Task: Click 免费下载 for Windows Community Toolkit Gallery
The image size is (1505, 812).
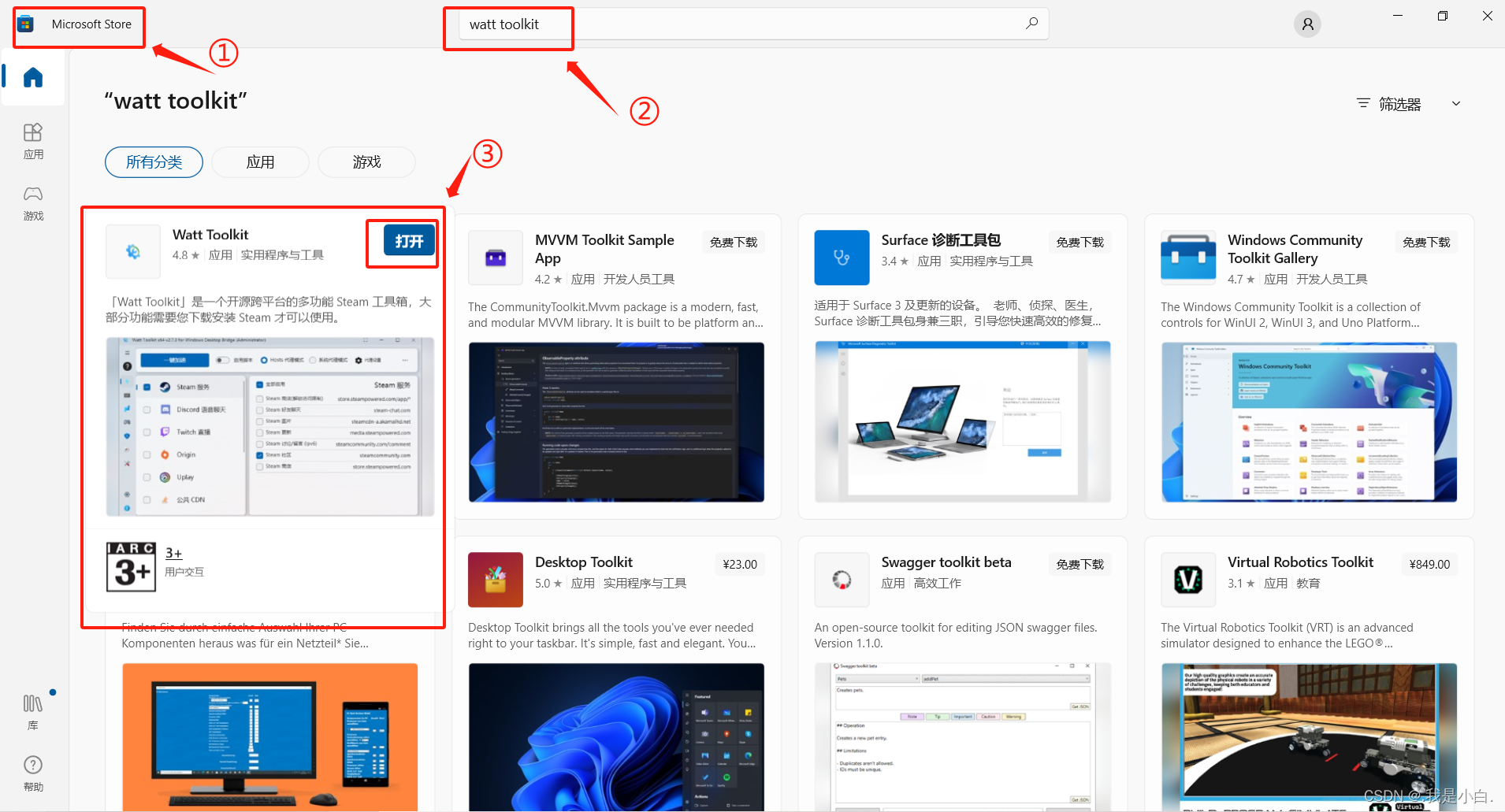Action: (x=1426, y=243)
